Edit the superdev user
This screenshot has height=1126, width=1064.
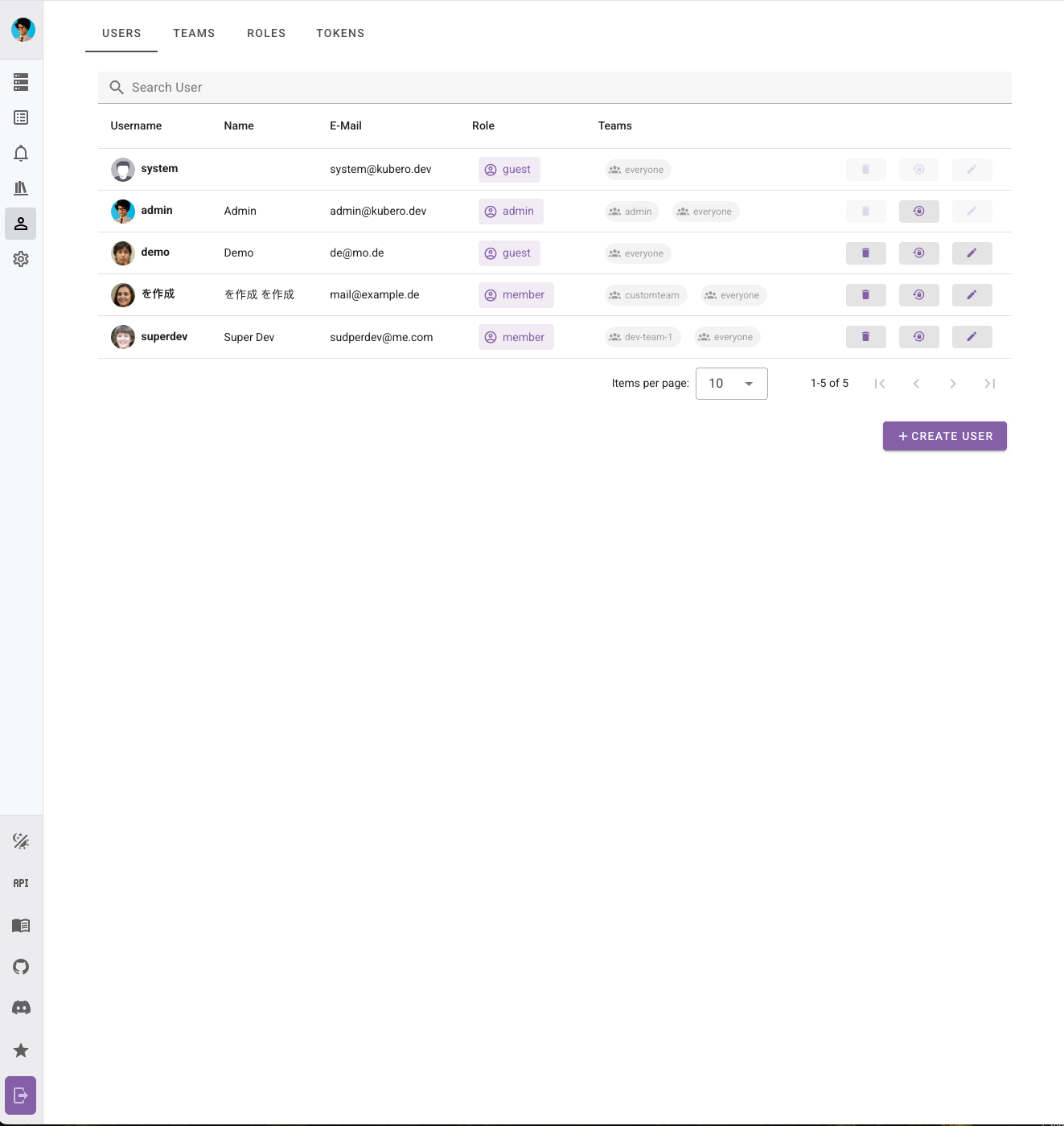point(972,337)
